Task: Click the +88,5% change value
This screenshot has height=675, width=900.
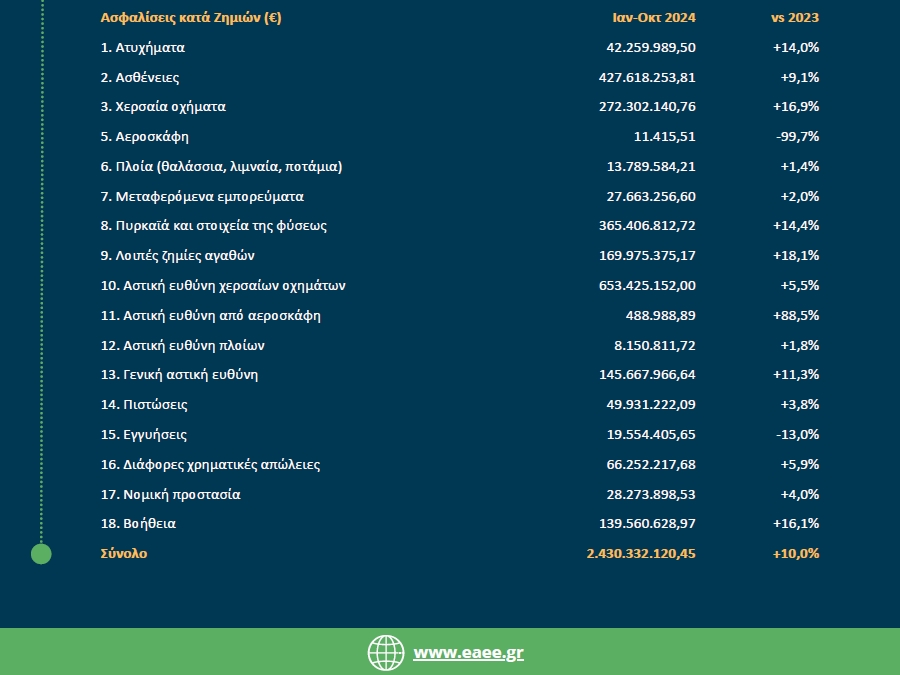Action: pyautogui.click(x=796, y=315)
